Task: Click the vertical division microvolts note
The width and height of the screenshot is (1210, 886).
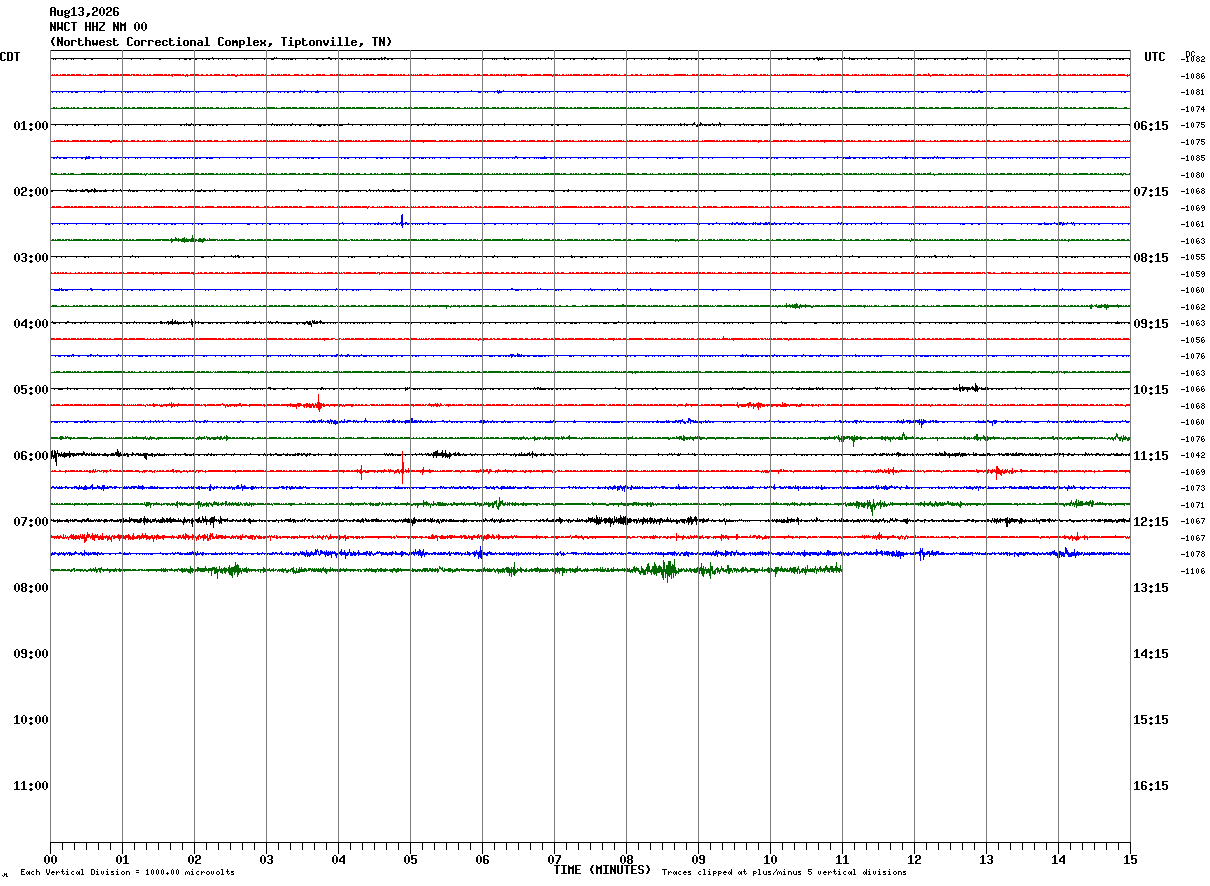Action: point(127,873)
